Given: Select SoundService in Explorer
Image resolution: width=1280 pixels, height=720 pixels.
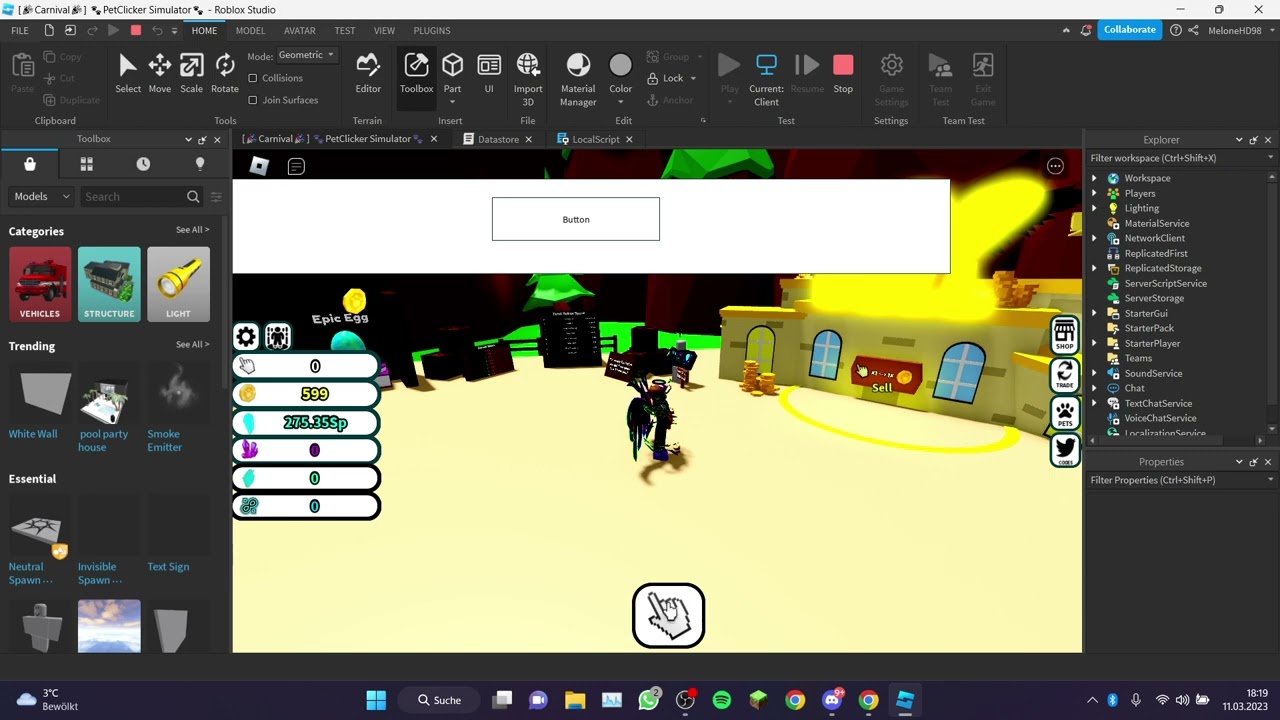Looking at the screenshot, I should point(1153,373).
